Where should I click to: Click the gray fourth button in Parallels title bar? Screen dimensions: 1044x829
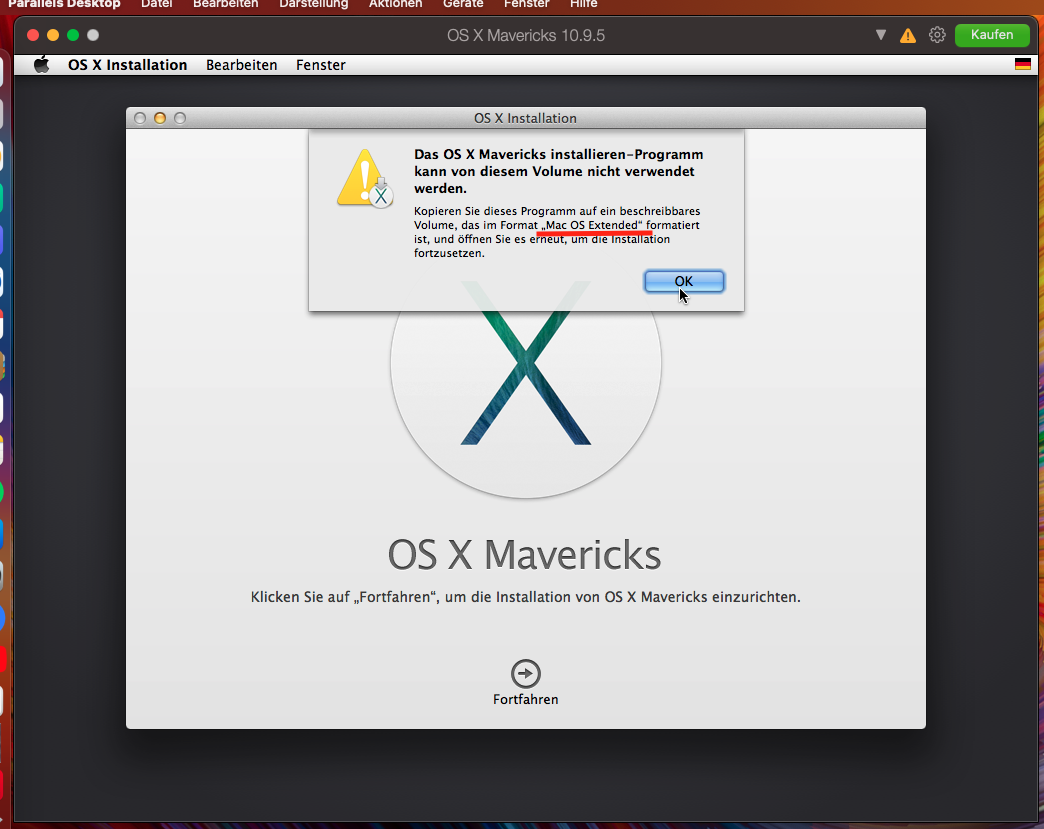pyautogui.click(x=93, y=35)
